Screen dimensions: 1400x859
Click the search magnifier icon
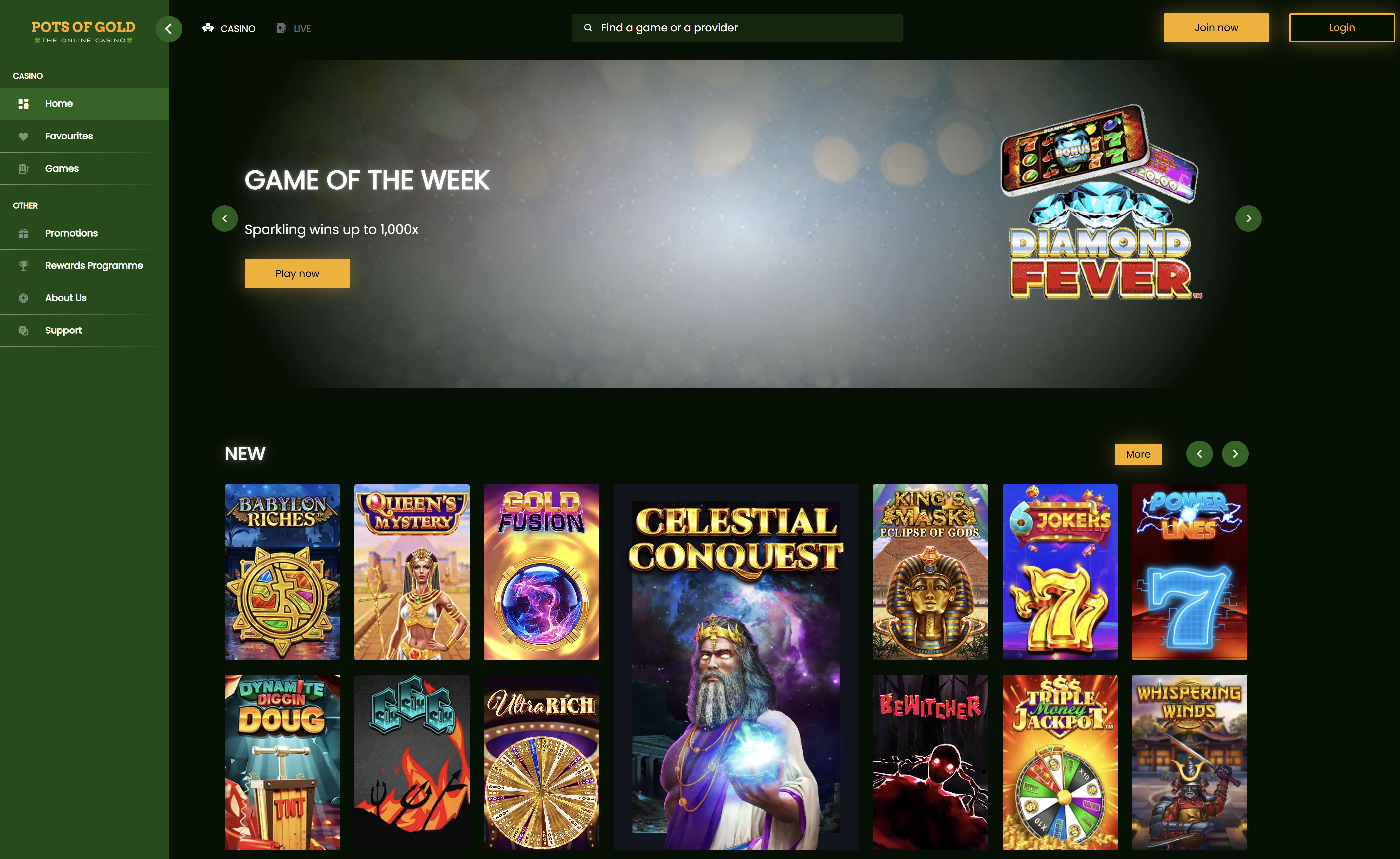point(588,28)
